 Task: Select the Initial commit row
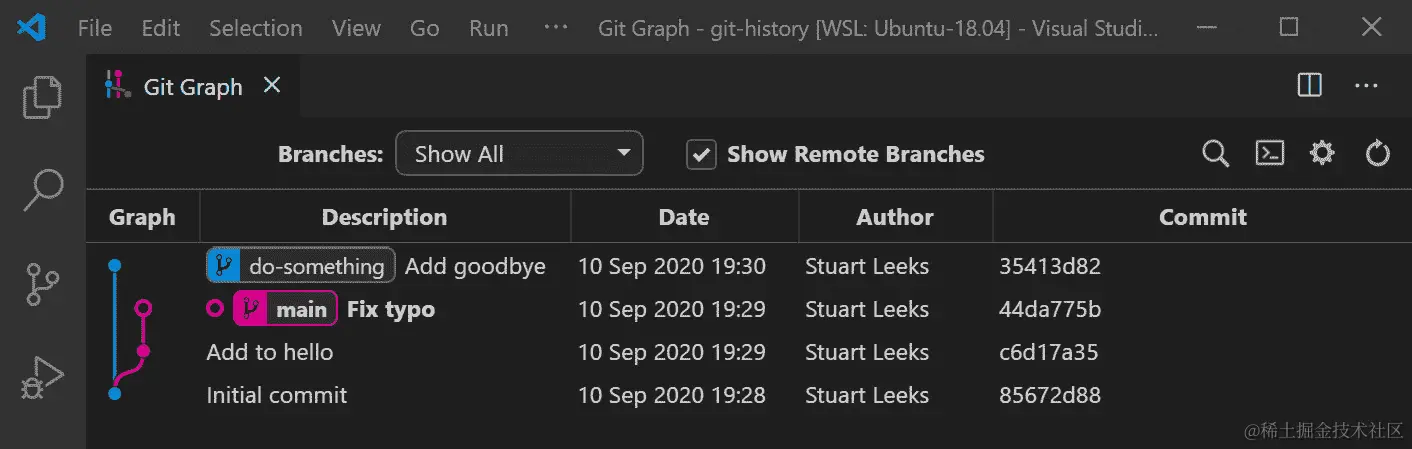749,395
